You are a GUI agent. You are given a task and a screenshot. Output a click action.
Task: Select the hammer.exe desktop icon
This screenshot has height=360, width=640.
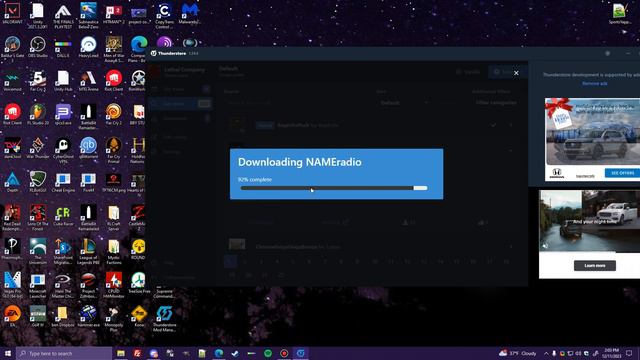(88, 317)
